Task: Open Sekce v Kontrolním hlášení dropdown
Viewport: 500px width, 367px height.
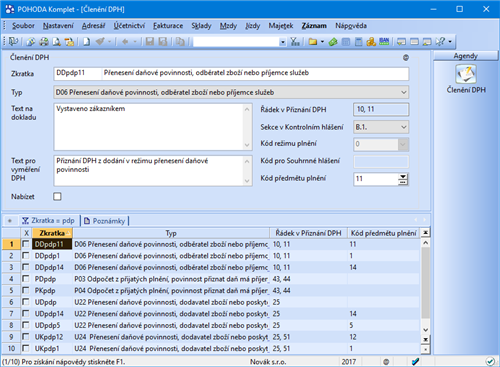Action: tap(403, 127)
